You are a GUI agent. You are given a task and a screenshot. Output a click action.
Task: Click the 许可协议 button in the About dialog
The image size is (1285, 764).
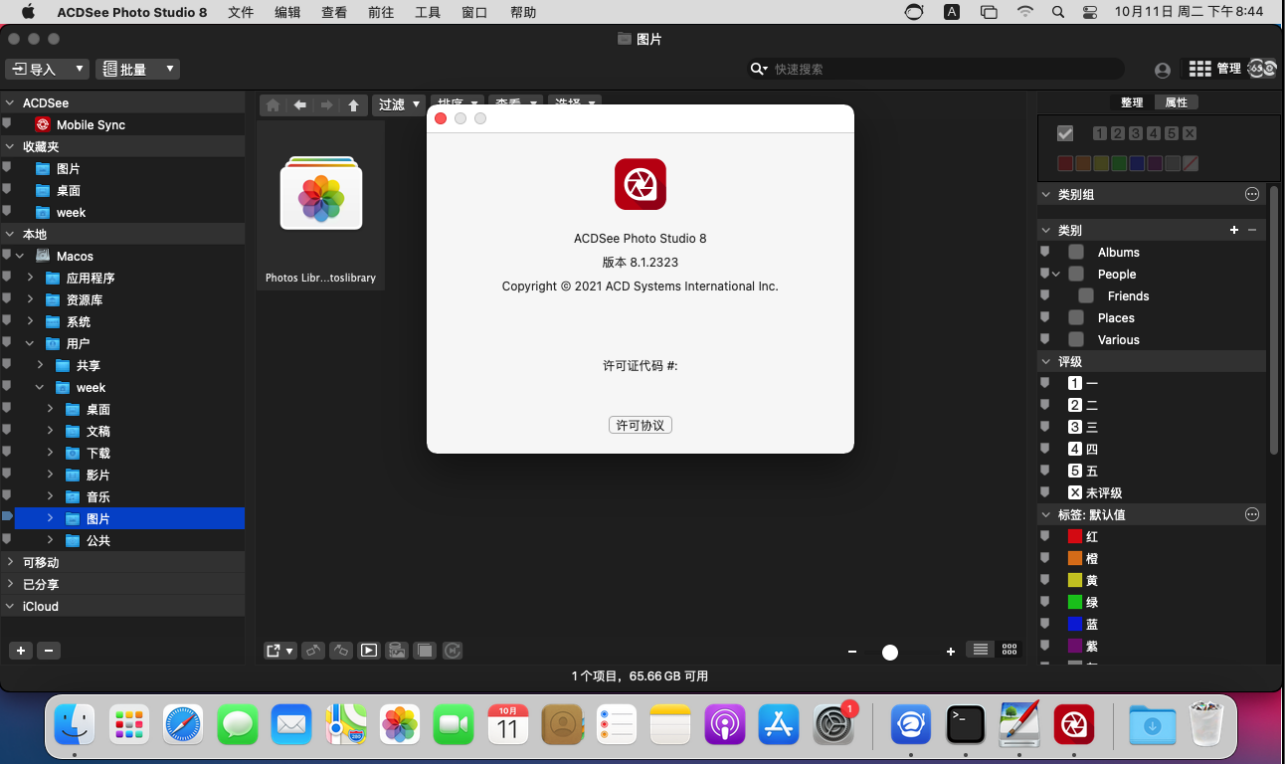coord(640,425)
